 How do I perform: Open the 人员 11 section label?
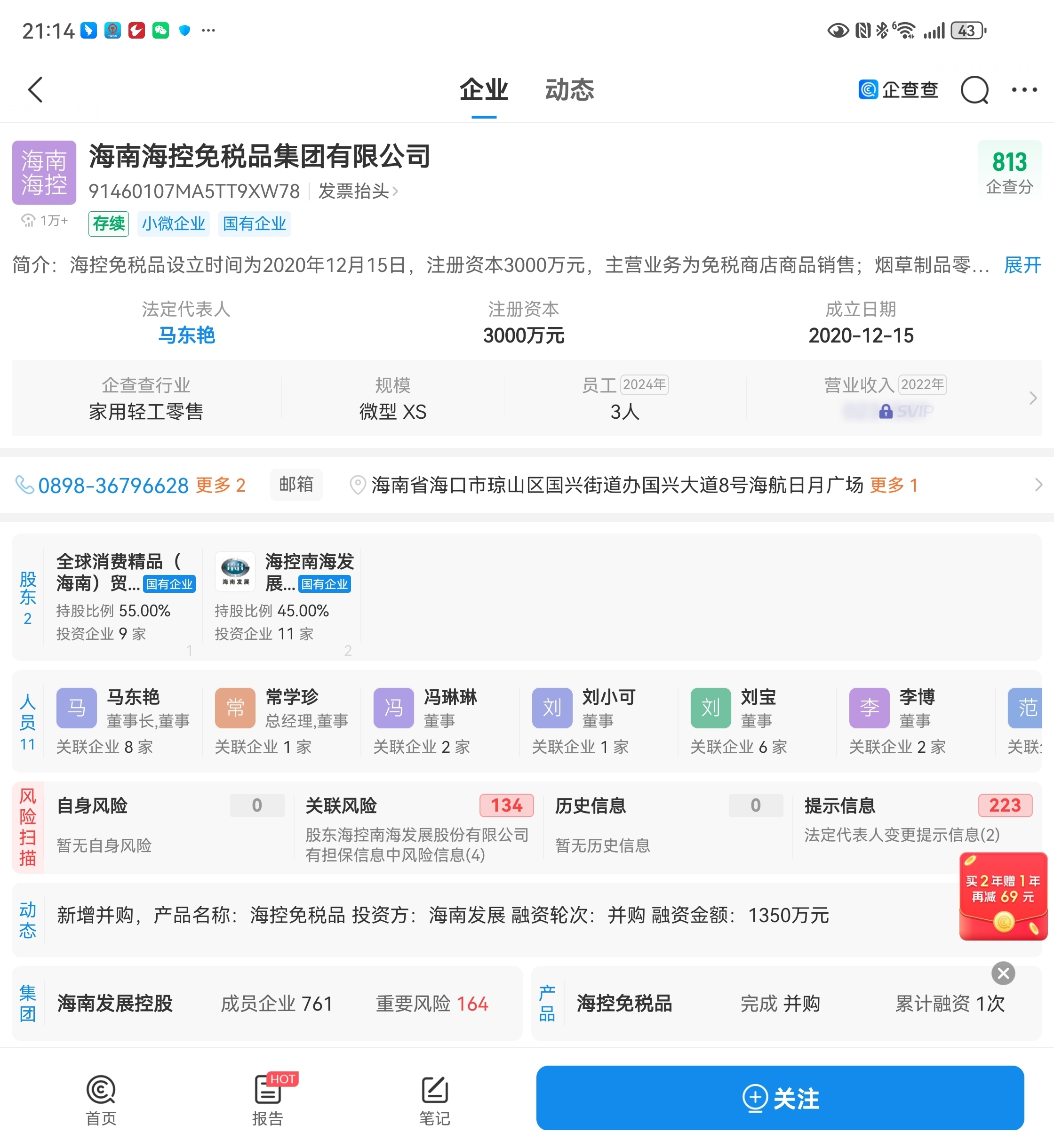point(27,721)
